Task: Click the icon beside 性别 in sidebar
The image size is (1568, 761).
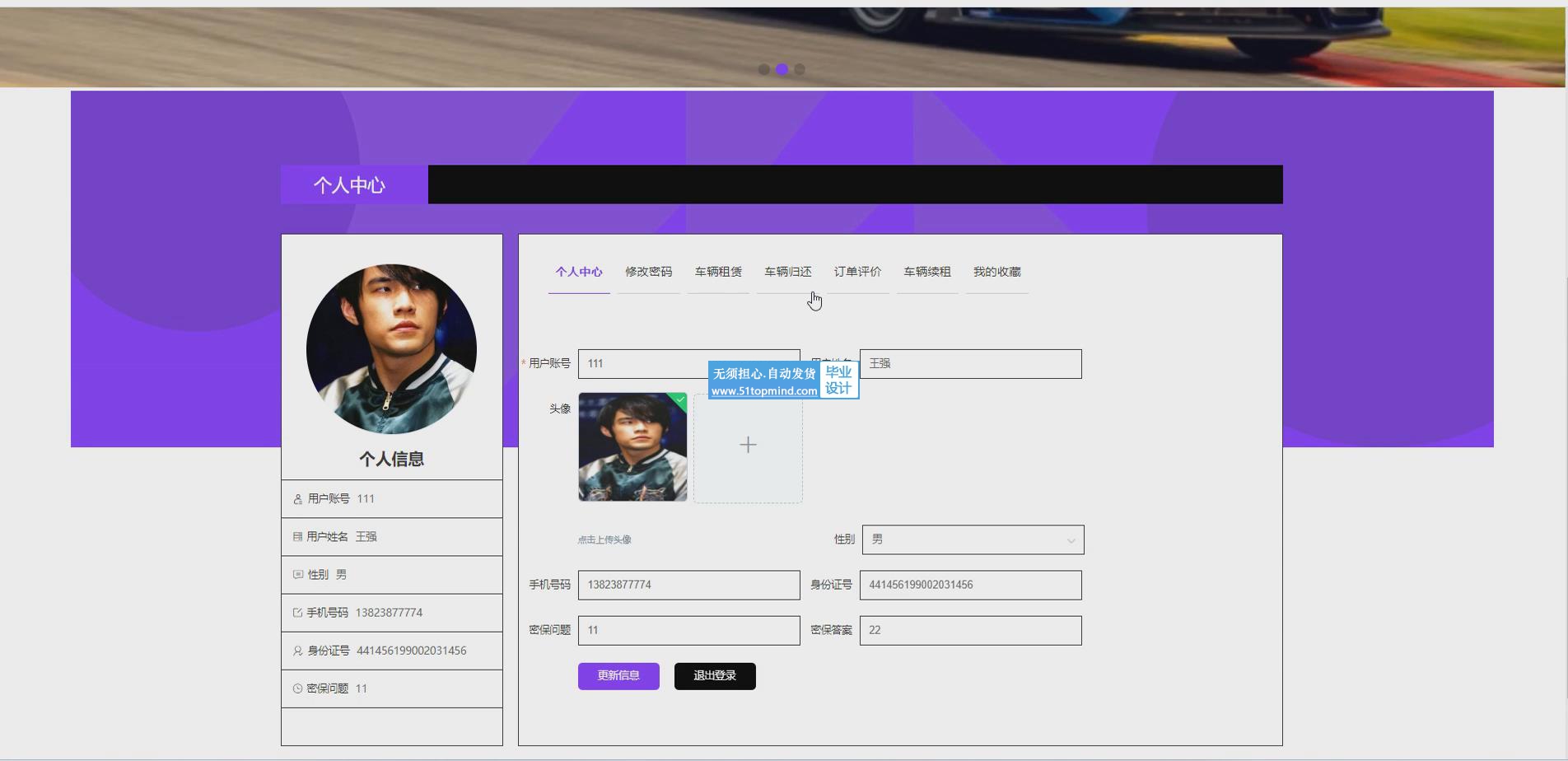Action: click(297, 575)
